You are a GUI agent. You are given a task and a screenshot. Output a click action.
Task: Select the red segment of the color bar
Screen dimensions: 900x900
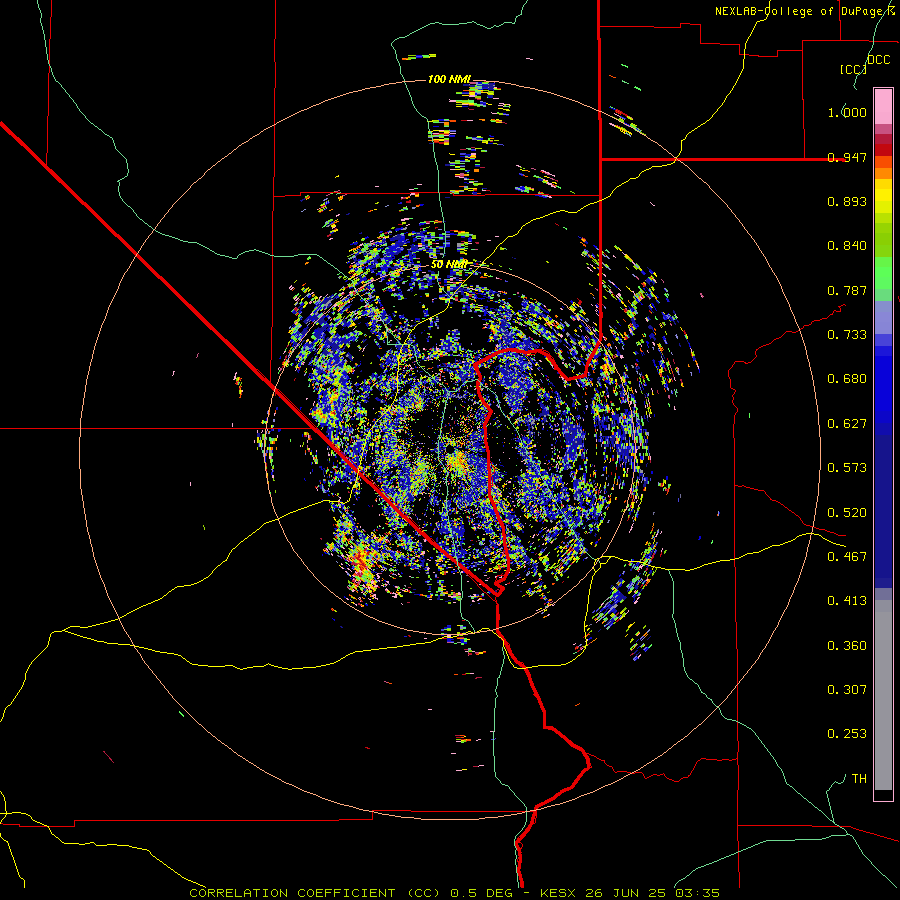point(883,150)
